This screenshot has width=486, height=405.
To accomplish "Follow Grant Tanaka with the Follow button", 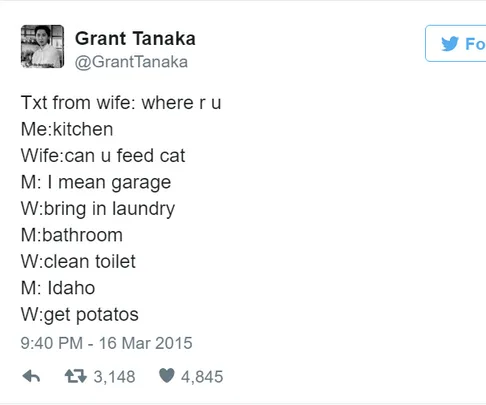I will [456, 43].
